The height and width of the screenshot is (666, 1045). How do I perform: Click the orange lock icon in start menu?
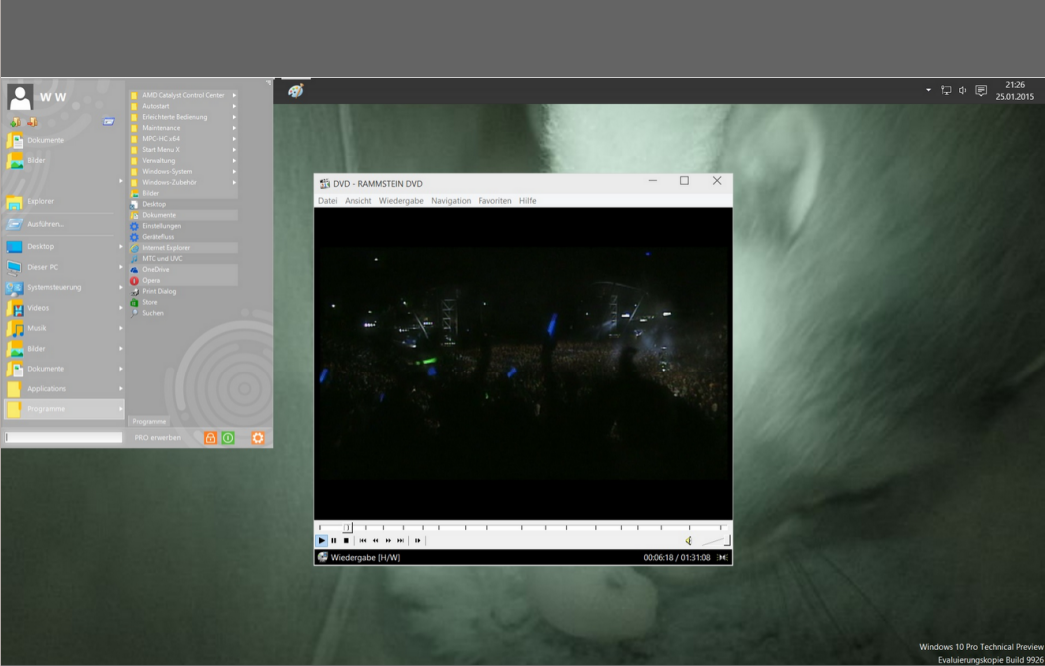tap(211, 438)
